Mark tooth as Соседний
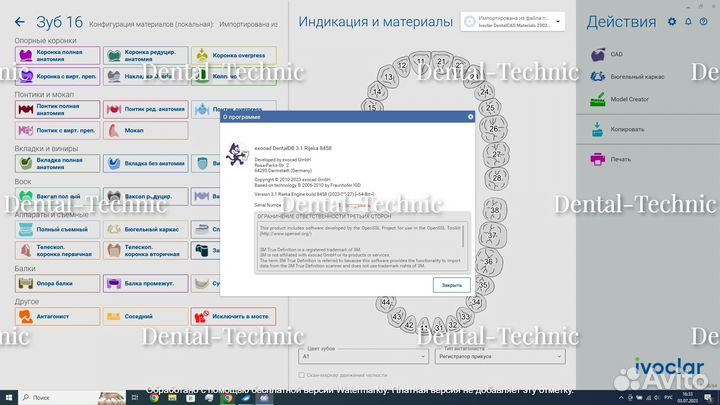Screen dimensions: 720x405 (x=146, y=316)
